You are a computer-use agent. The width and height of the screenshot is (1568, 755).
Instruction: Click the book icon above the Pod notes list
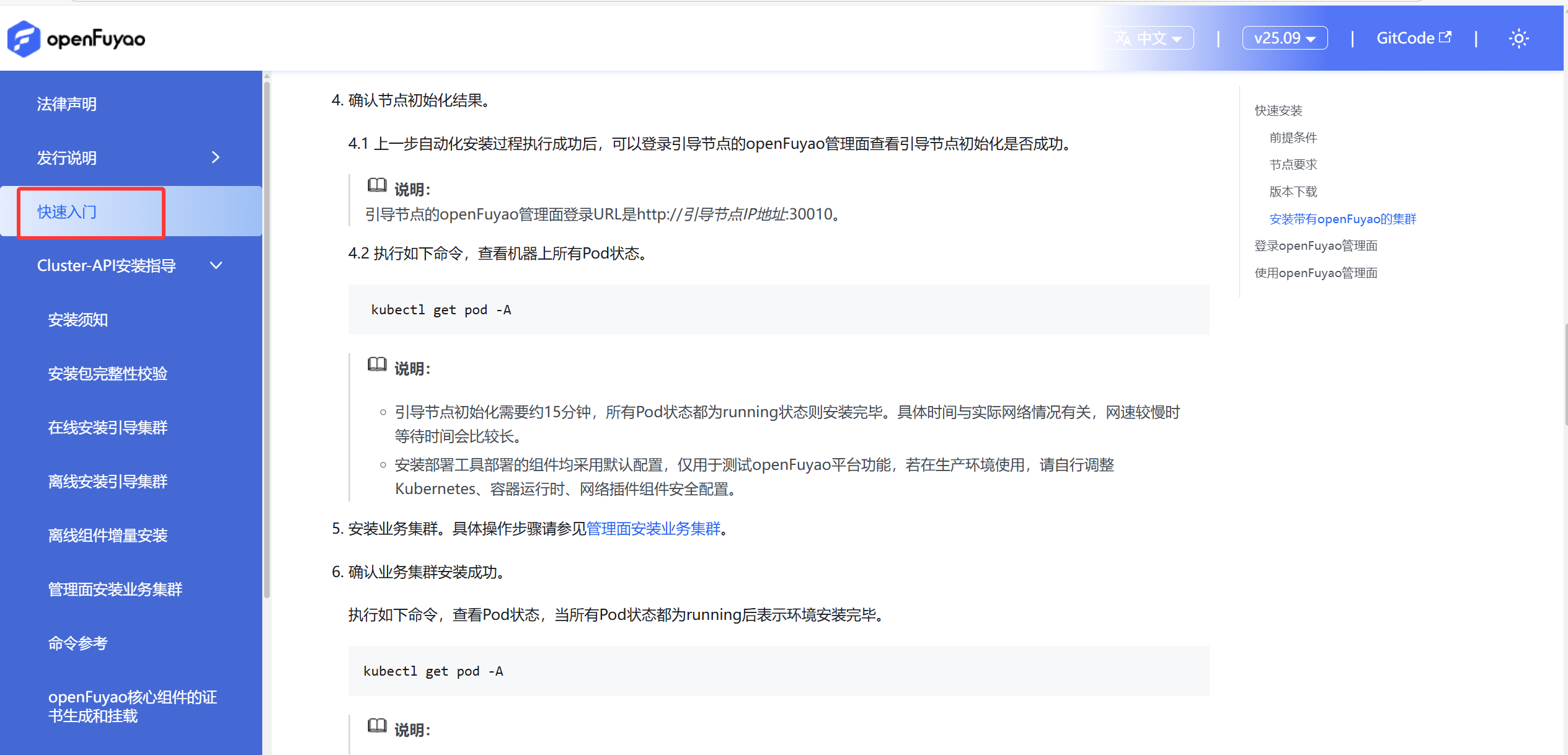(377, 364)
